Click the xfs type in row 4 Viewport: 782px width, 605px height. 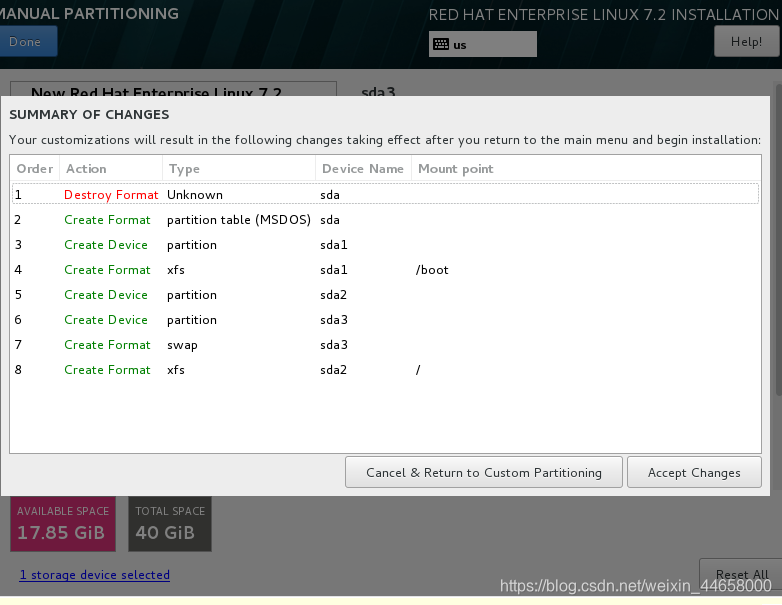point(176,270)
